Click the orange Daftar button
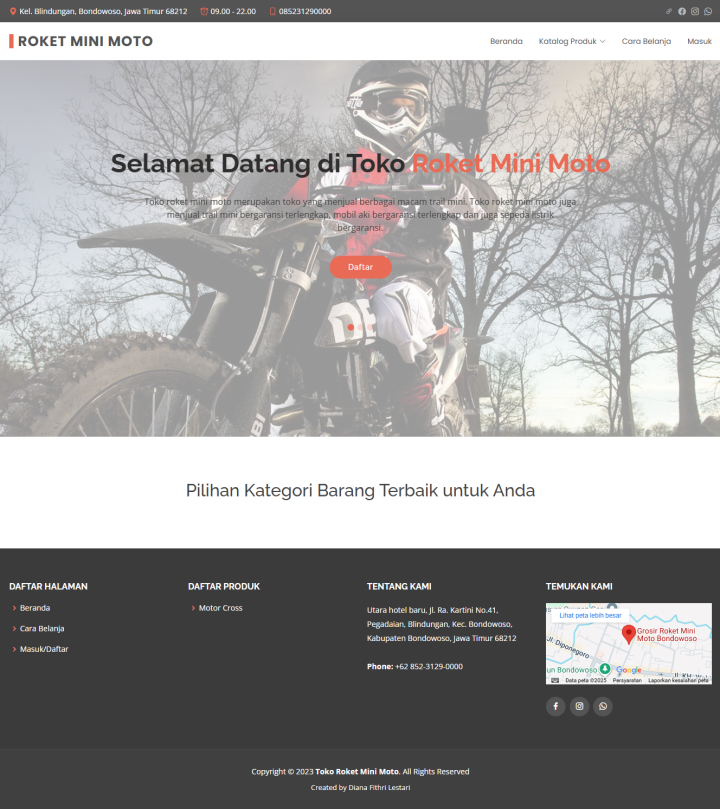This screenshot has width=720, height=809. coord(361,267)
